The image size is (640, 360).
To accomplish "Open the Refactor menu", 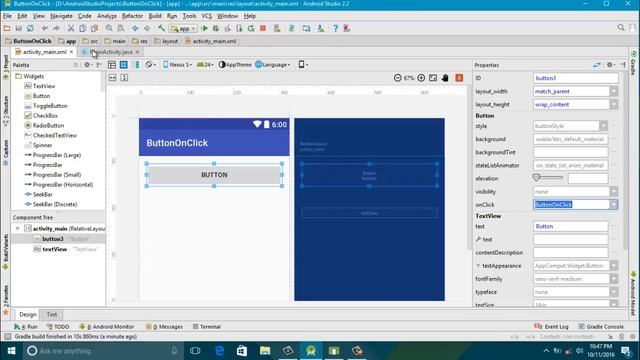I will (x=132, y=16).
